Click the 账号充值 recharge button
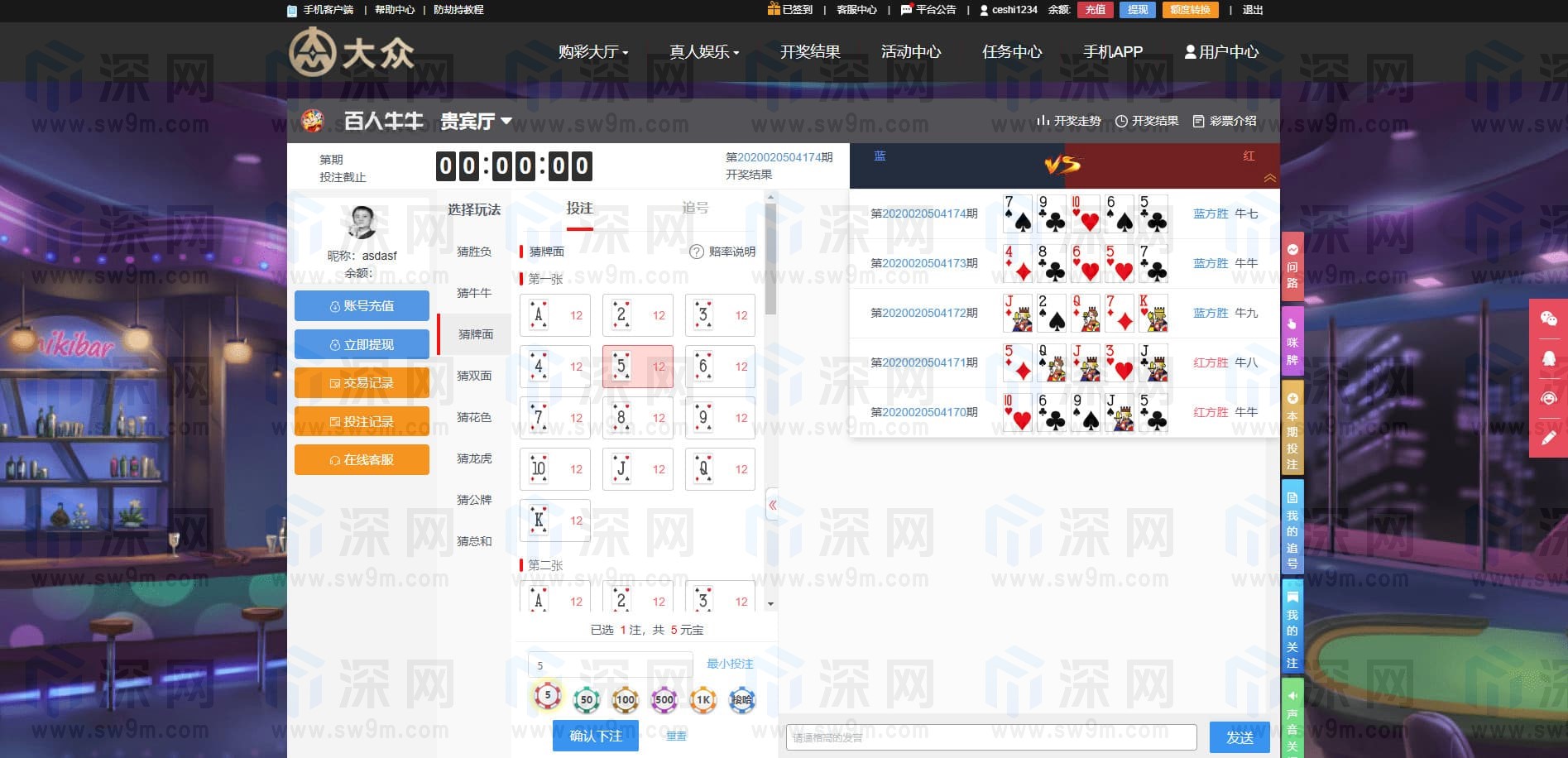This screenshot has width=1568, height=758. pyautogui.click(x=362, y=306)
